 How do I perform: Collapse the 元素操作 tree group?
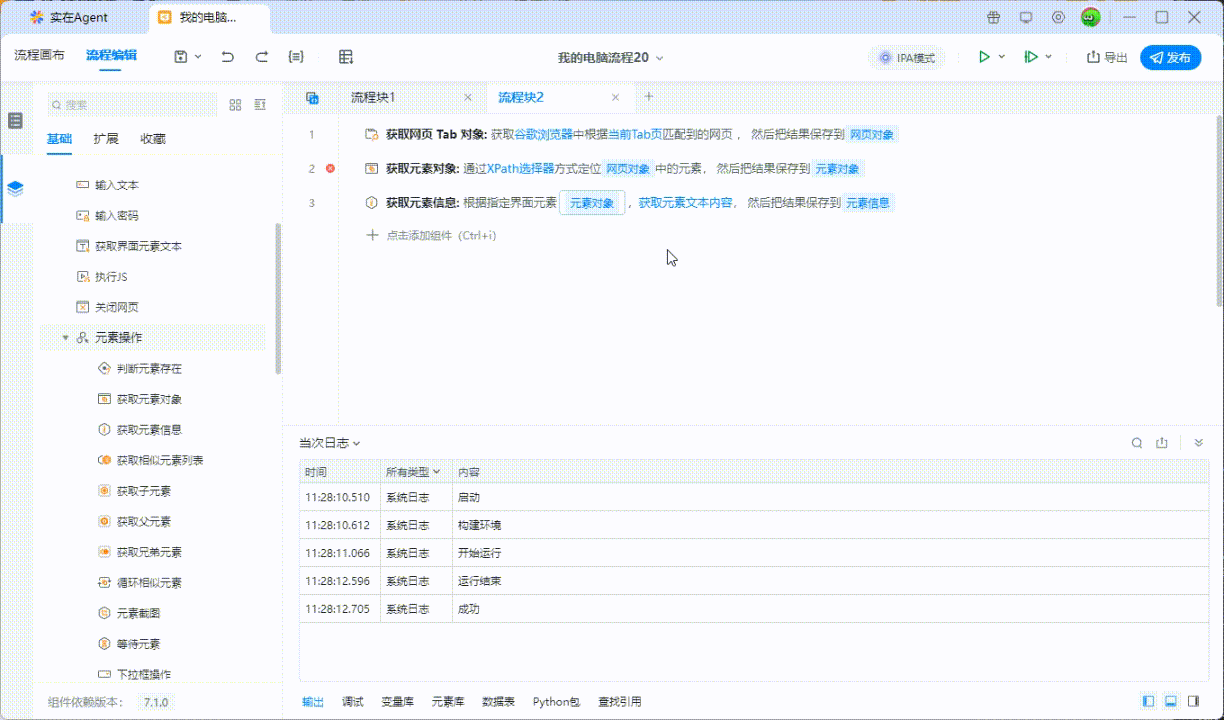[x=65, y=338]
